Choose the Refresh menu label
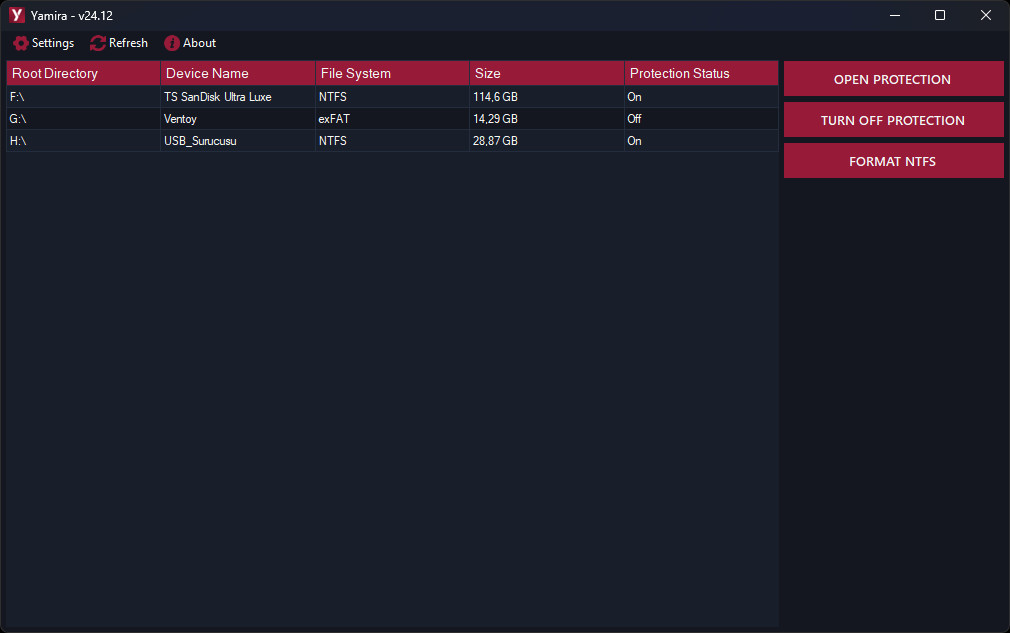 [x=128, y=43]
